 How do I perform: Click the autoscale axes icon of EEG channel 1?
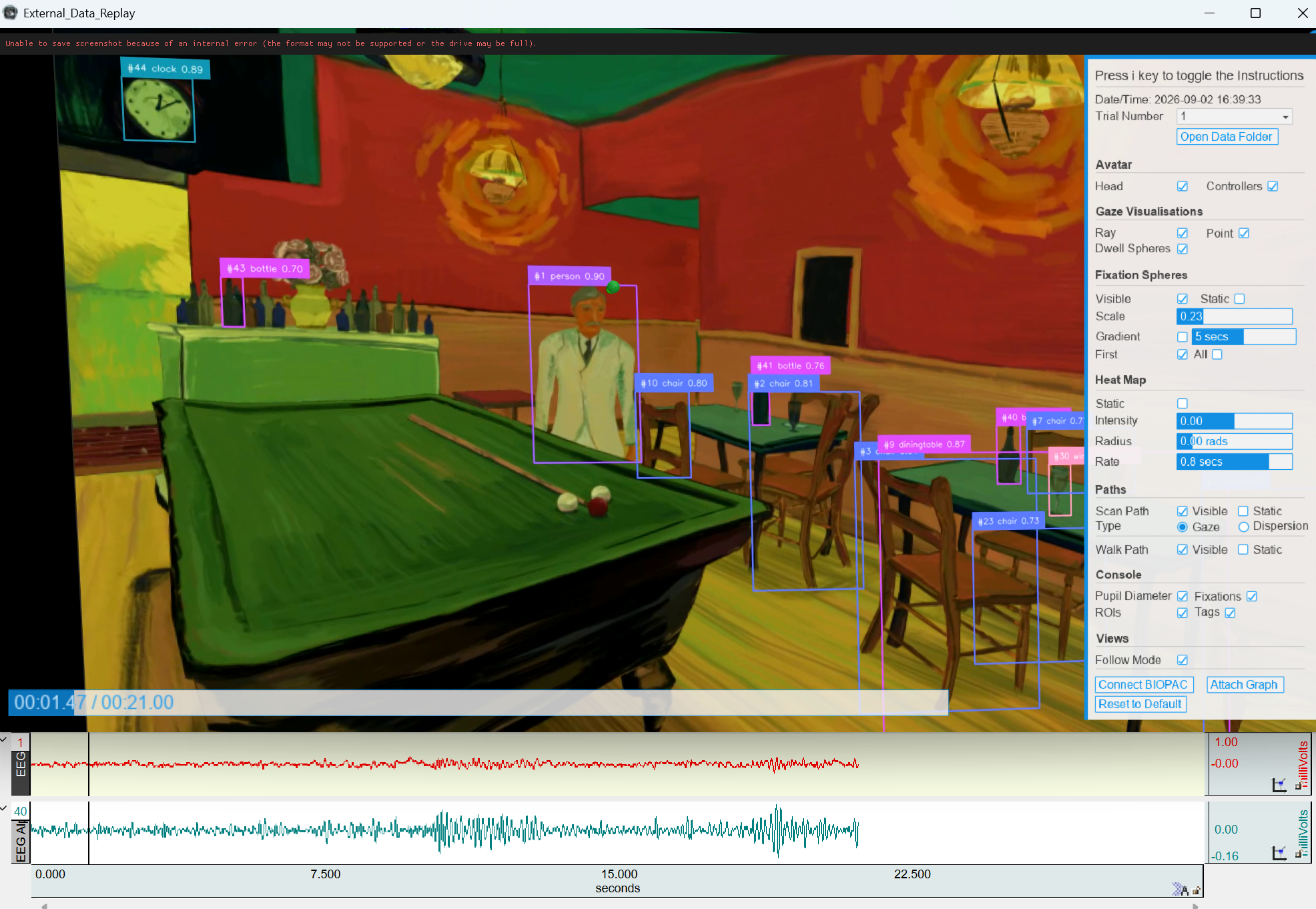1279,785
